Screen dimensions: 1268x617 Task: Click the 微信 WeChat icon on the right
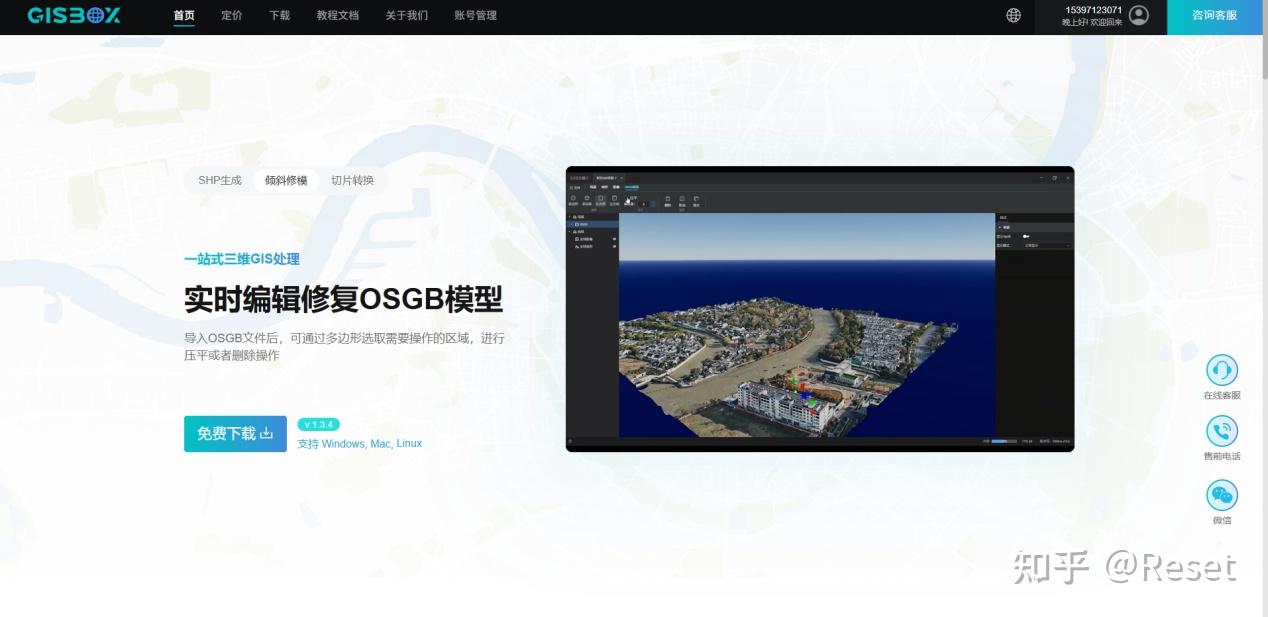pos(1221,494)
